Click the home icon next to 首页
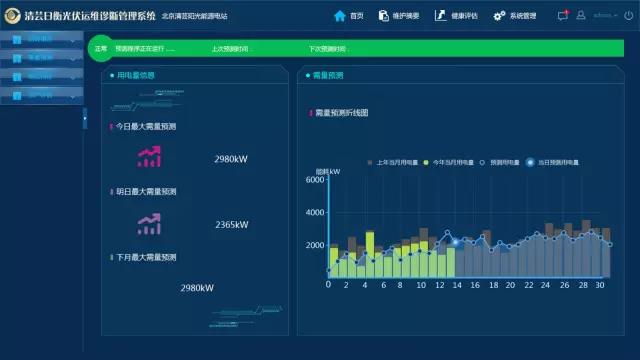Viewport: 640px width, 360px height. pos(340,16)
